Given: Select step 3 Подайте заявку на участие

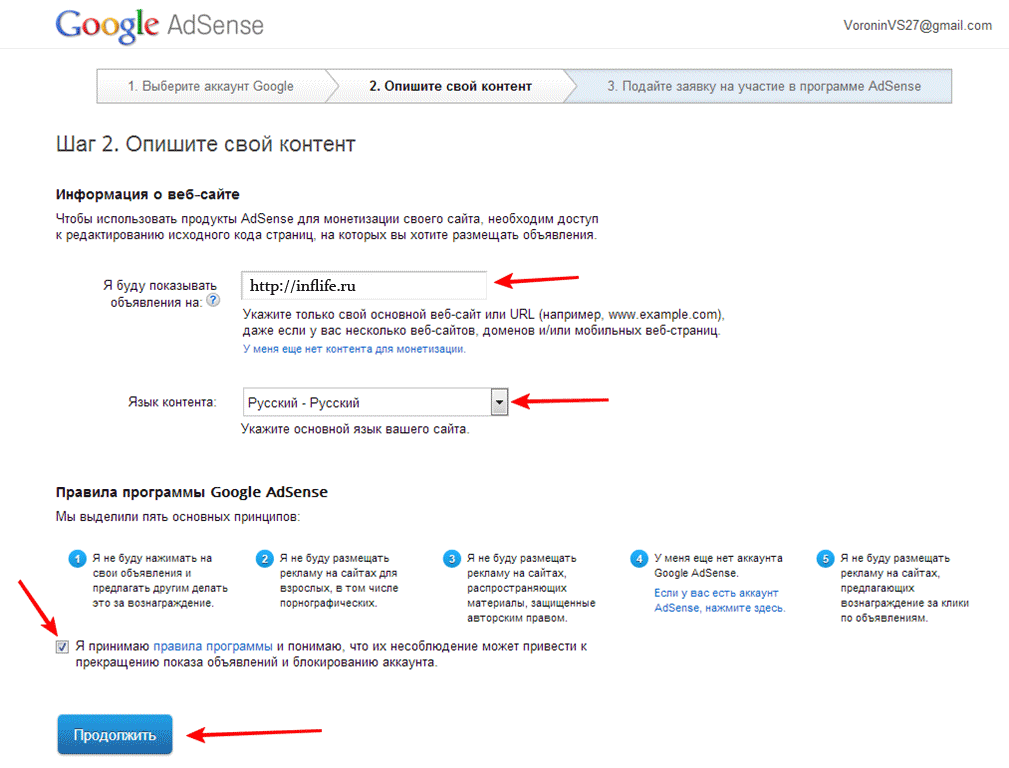Looking at the screenshot, I should click(764, 86).
